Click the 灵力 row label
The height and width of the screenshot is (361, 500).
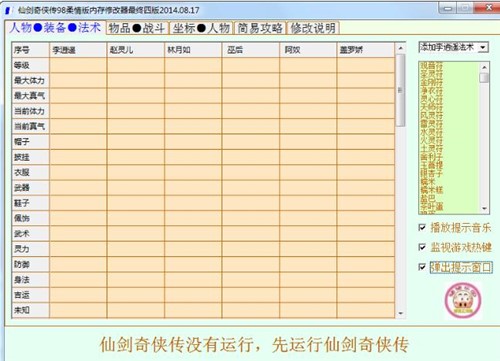[x=30, y=249]
